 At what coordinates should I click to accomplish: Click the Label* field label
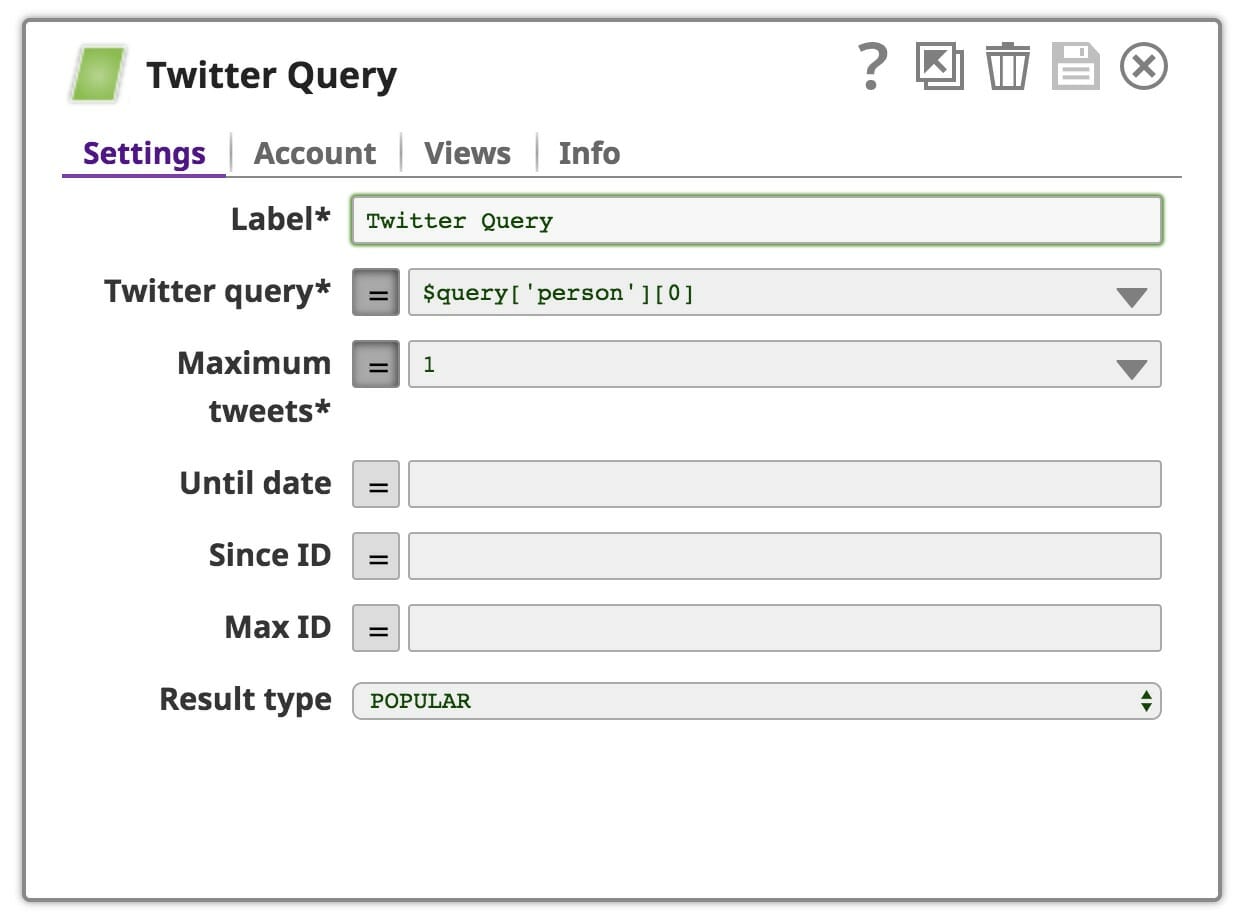point(281,219)
